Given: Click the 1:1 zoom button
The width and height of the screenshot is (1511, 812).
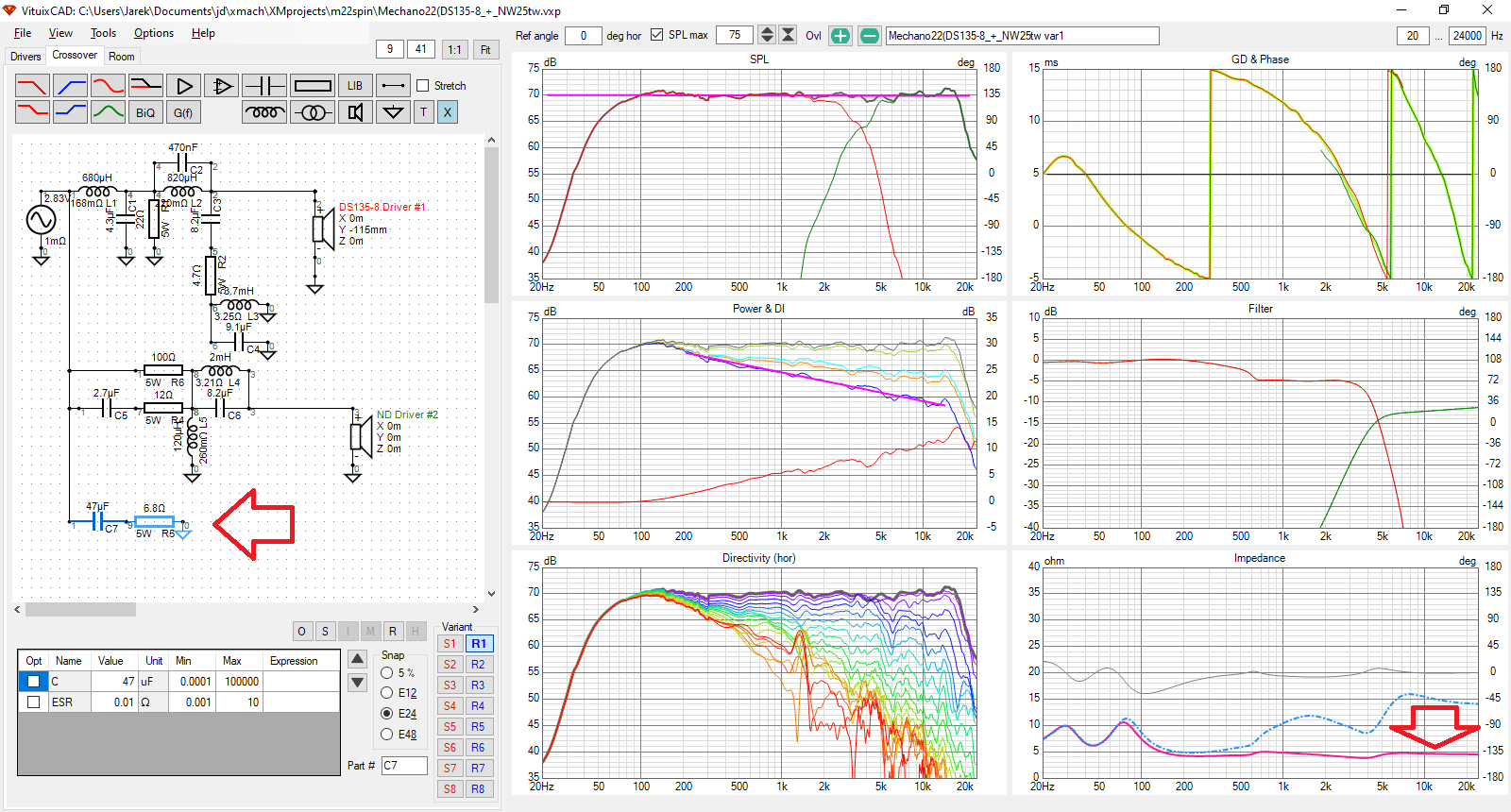Looking at the screenshot, I should [454, 49].
